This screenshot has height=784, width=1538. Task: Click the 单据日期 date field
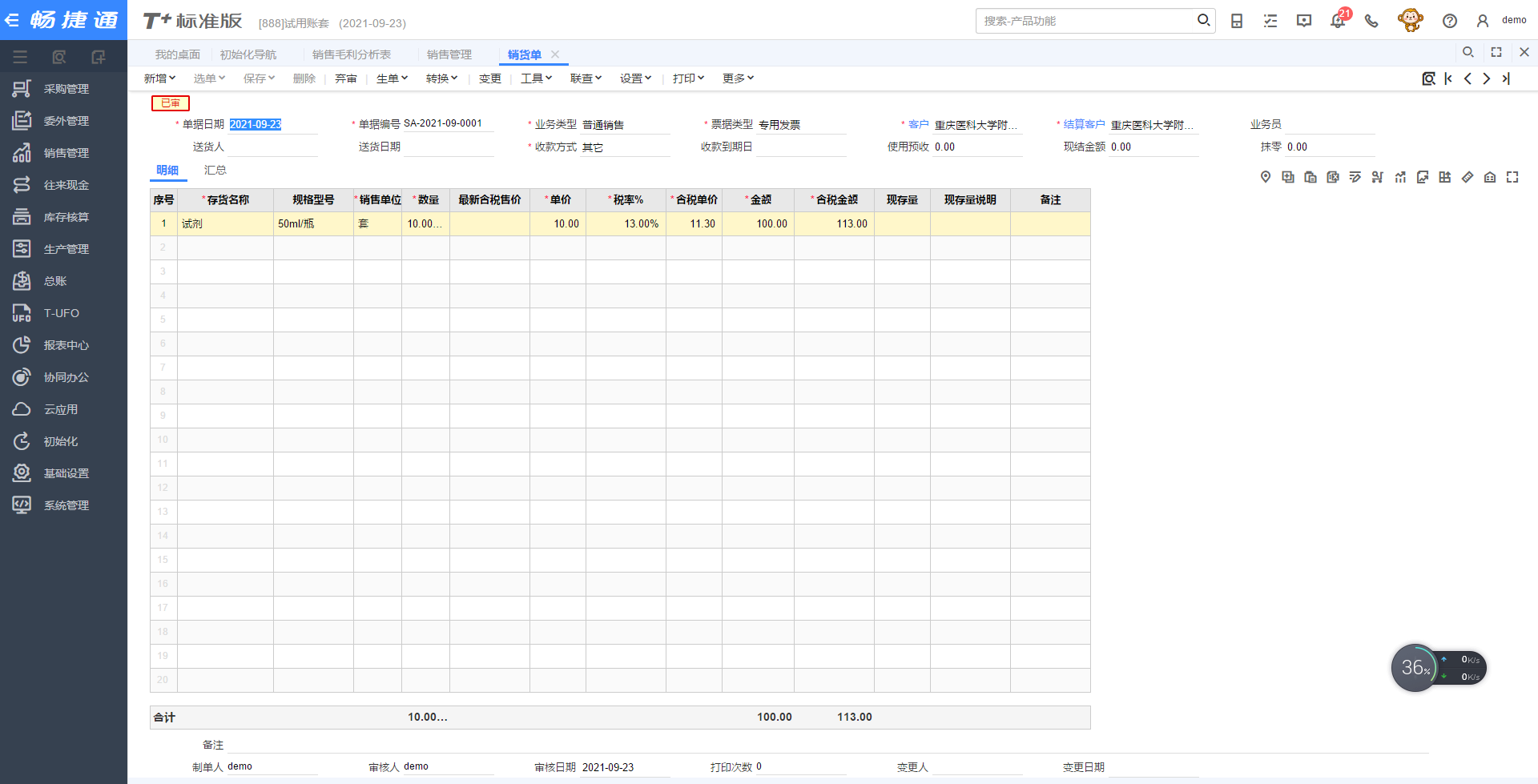pos(272,124)
